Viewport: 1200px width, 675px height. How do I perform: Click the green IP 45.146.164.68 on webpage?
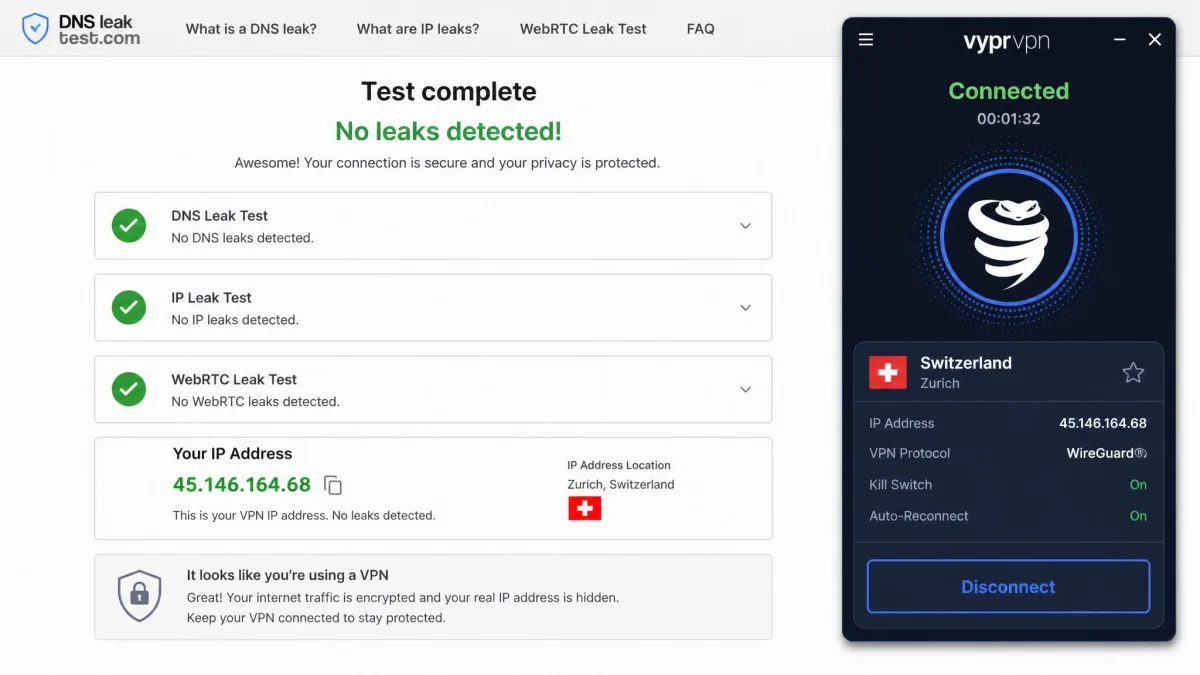[242, 485]
